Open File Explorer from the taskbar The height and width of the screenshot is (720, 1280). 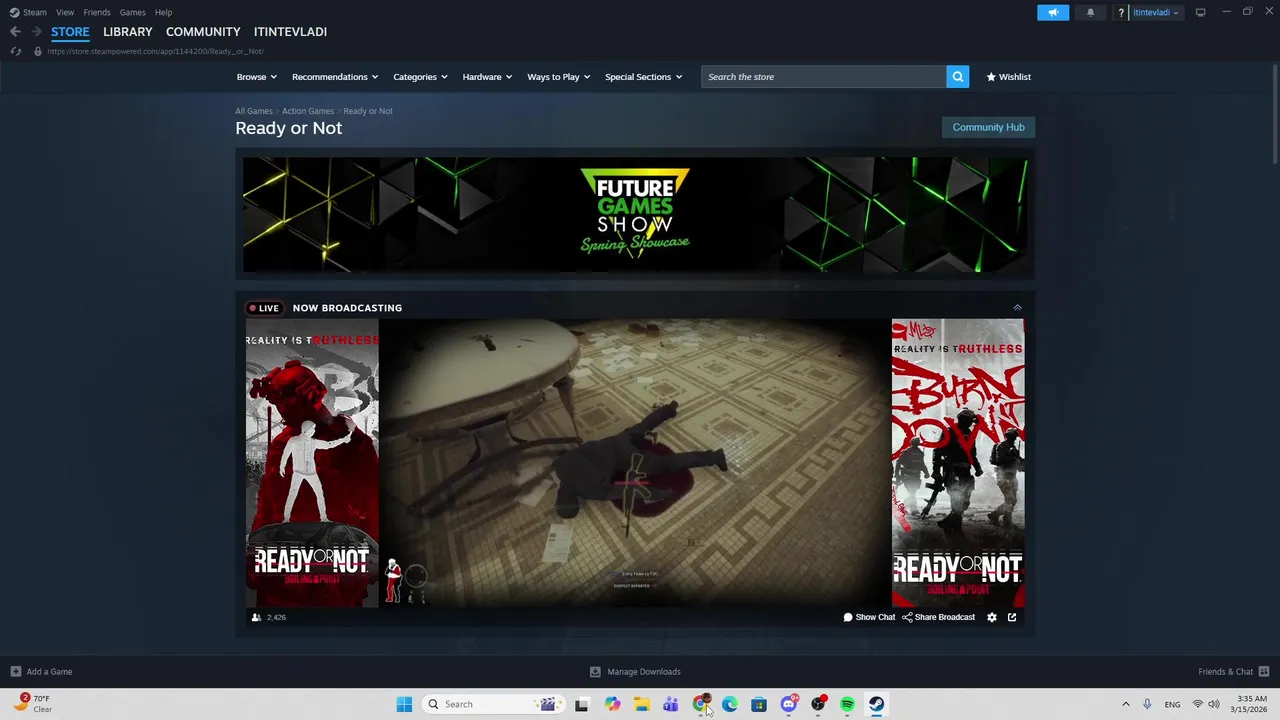coord(641,704)
